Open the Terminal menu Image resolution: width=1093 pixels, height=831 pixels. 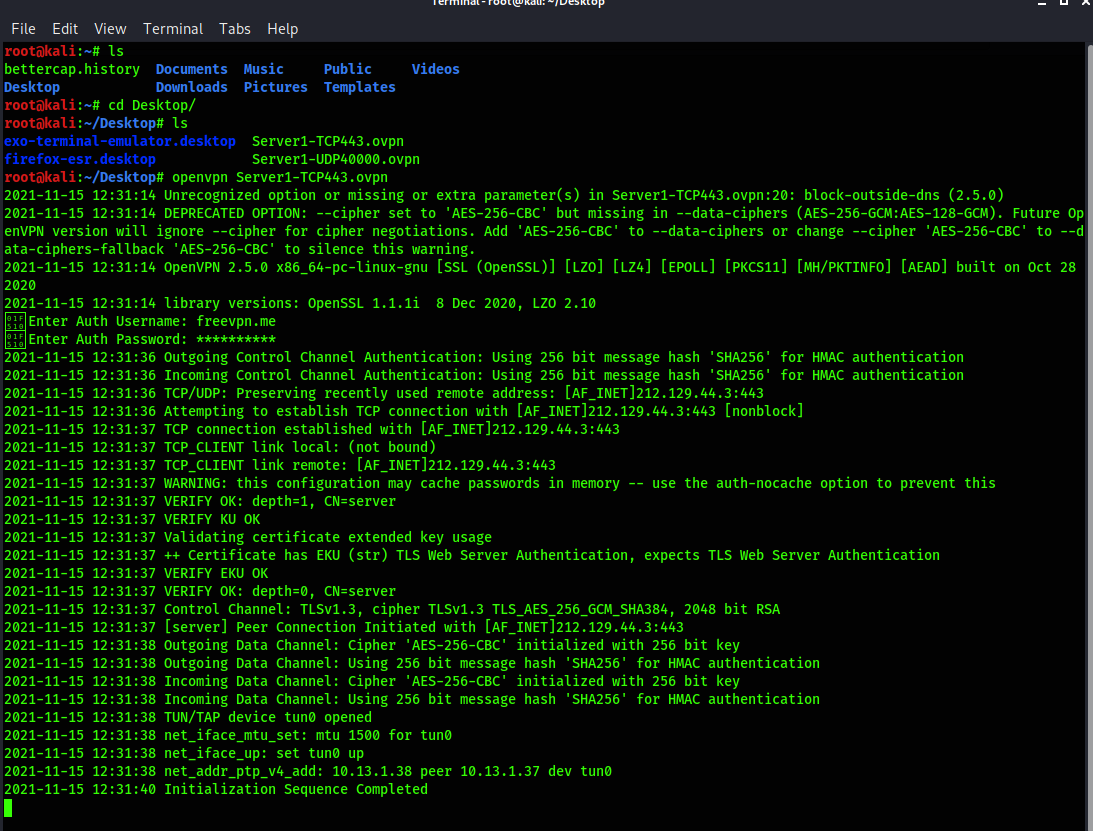coord(173,29)
